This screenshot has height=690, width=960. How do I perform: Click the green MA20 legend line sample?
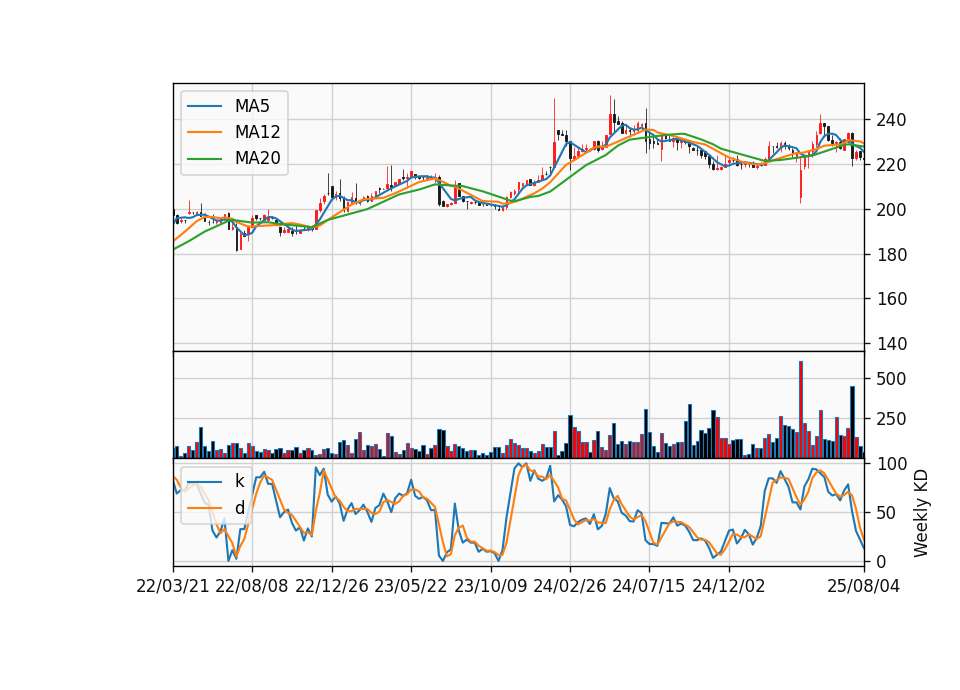pyautogui.click(x=204, y=159)
